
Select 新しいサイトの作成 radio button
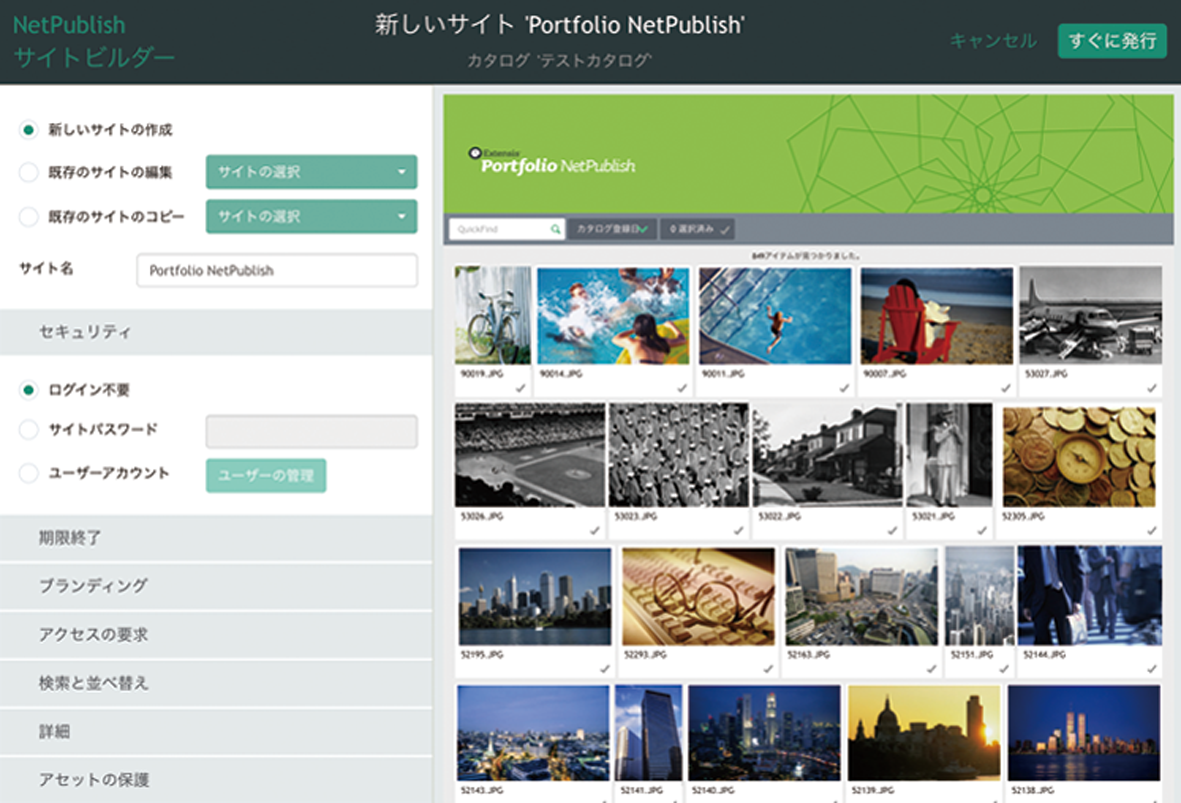(29, 130)
